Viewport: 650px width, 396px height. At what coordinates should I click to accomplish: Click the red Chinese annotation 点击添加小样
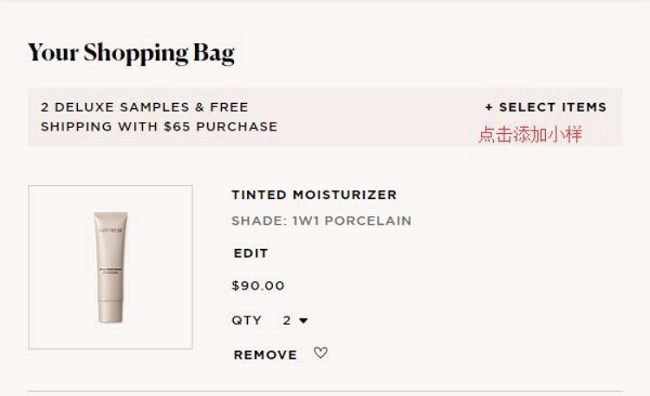click(x=531, y=135)
